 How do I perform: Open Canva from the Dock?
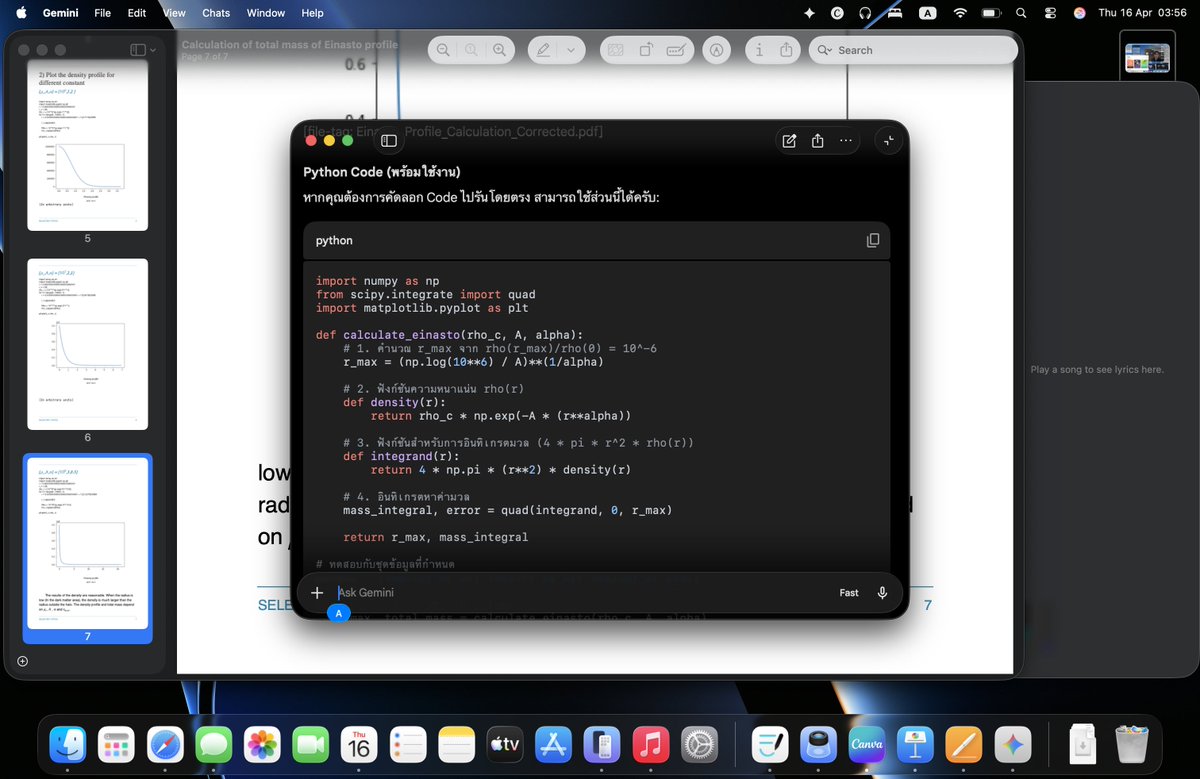point(867,745)
